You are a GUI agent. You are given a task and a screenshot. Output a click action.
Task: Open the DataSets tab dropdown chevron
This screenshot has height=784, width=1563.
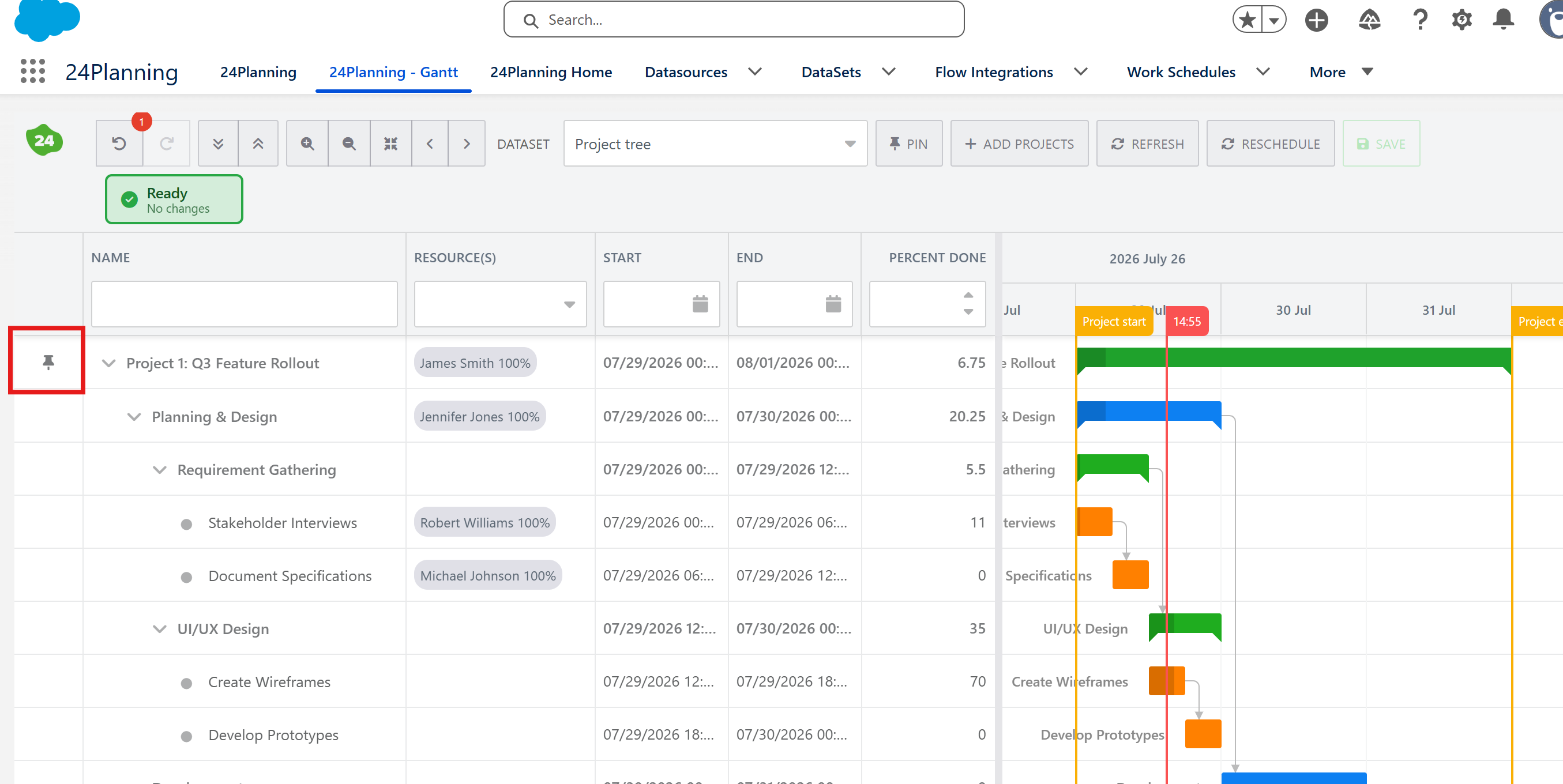click(x=888, y=71)
